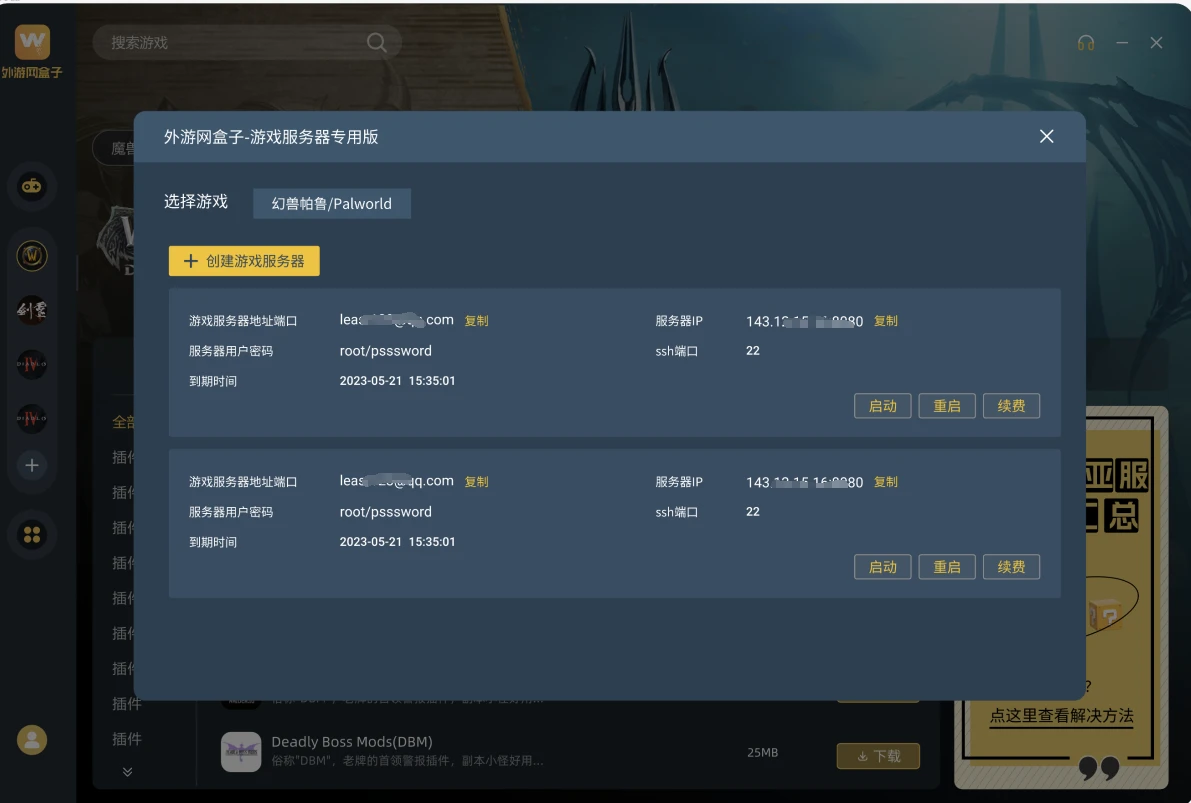Expand the plugin category list chevron
Screen dimensions: 1191x803
click(x=127, y=772)
